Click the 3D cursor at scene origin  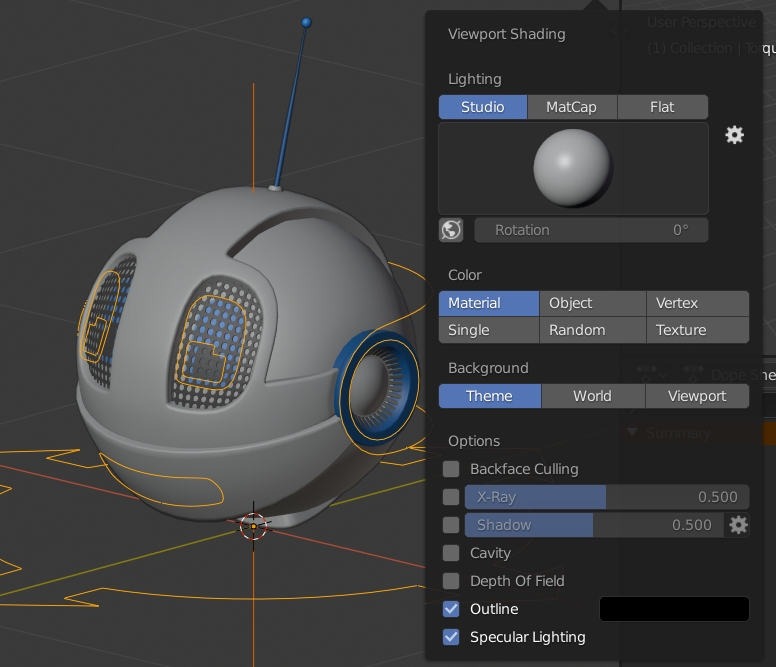click(x=253, y=526)
